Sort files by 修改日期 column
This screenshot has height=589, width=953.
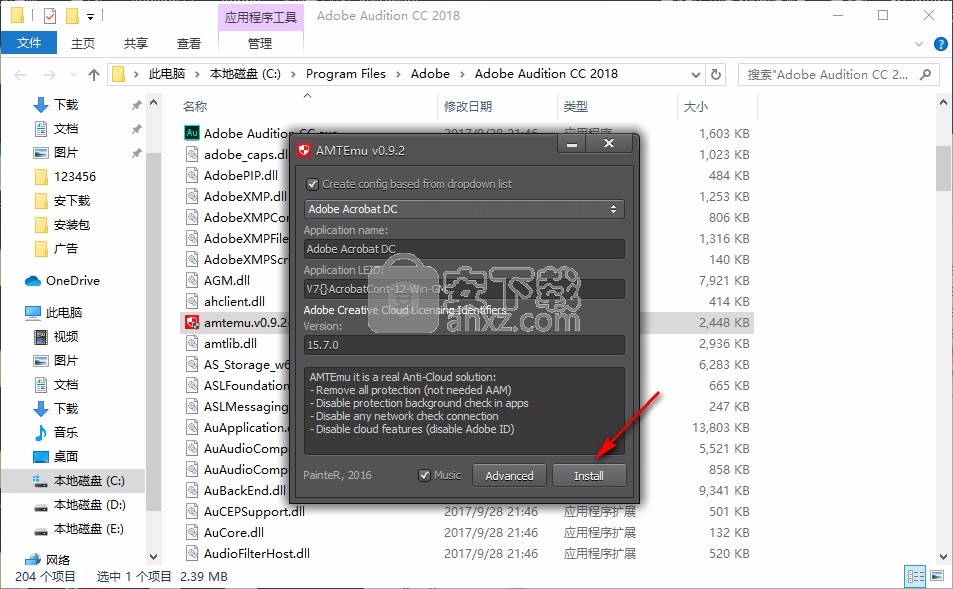467,106
